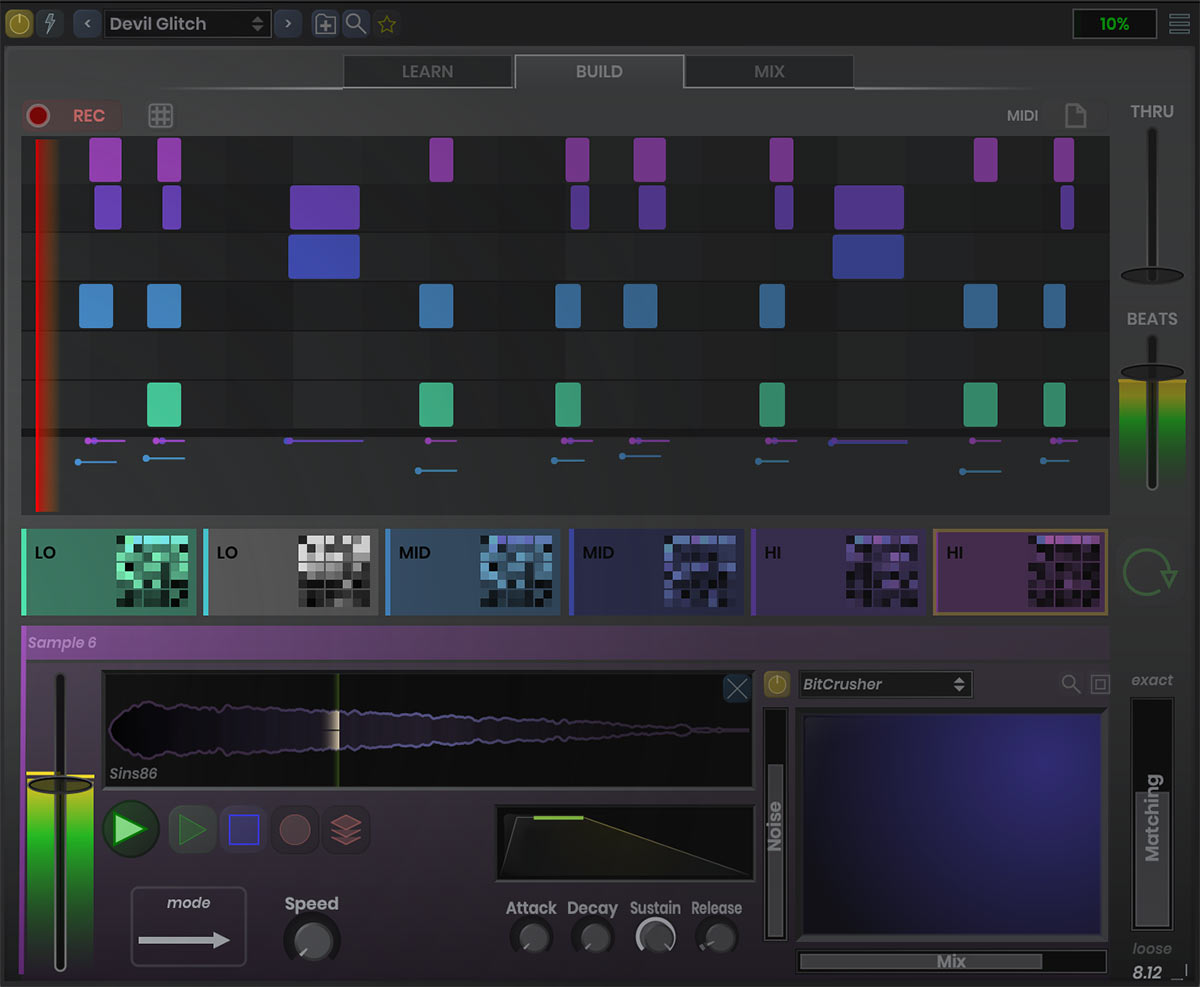Open the Devil Glitch preset dropdown
The height and width of the screenshot is (987, 1200).
point(187,23)
